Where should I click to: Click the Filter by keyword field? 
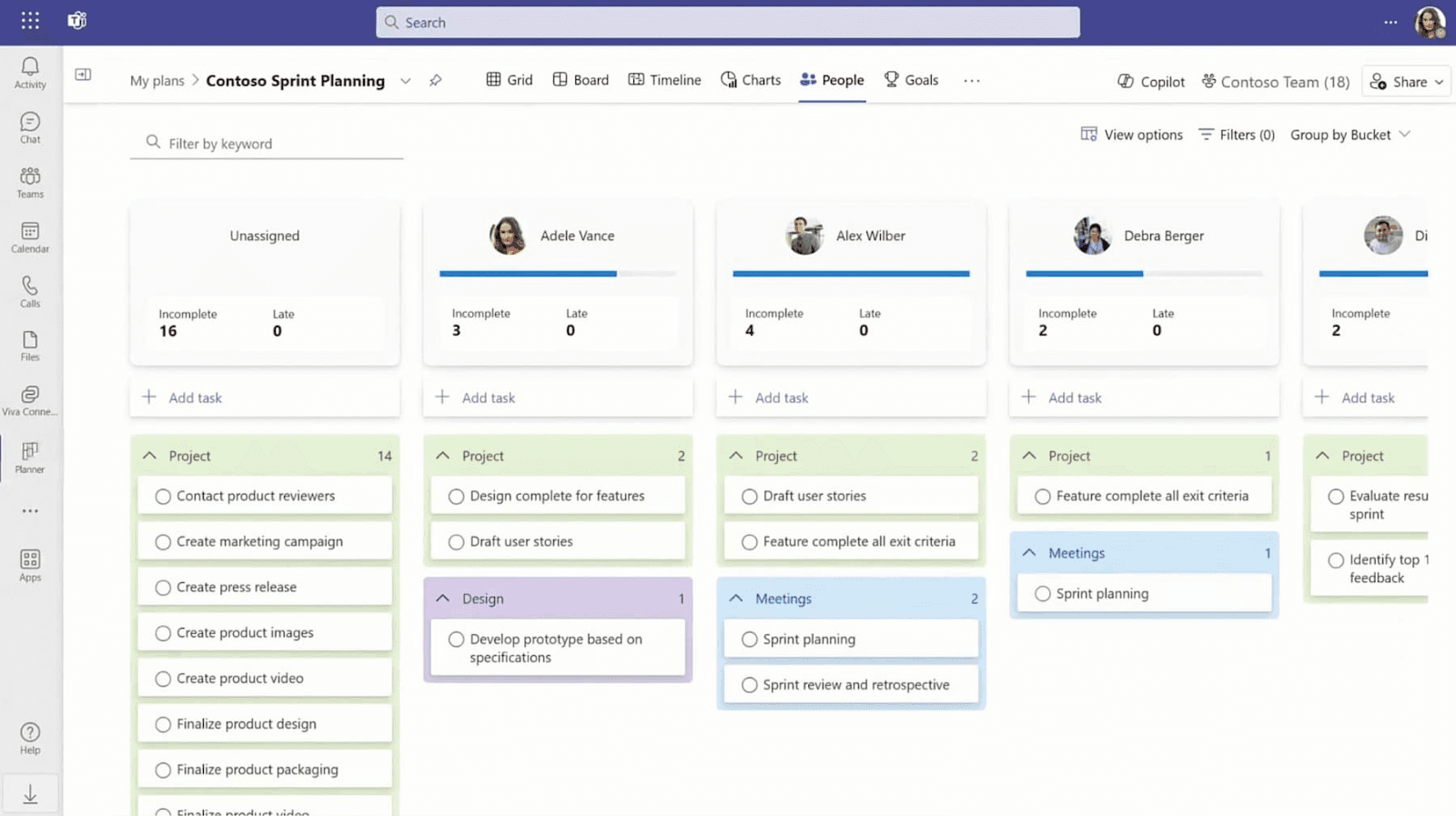pos(267,144)
